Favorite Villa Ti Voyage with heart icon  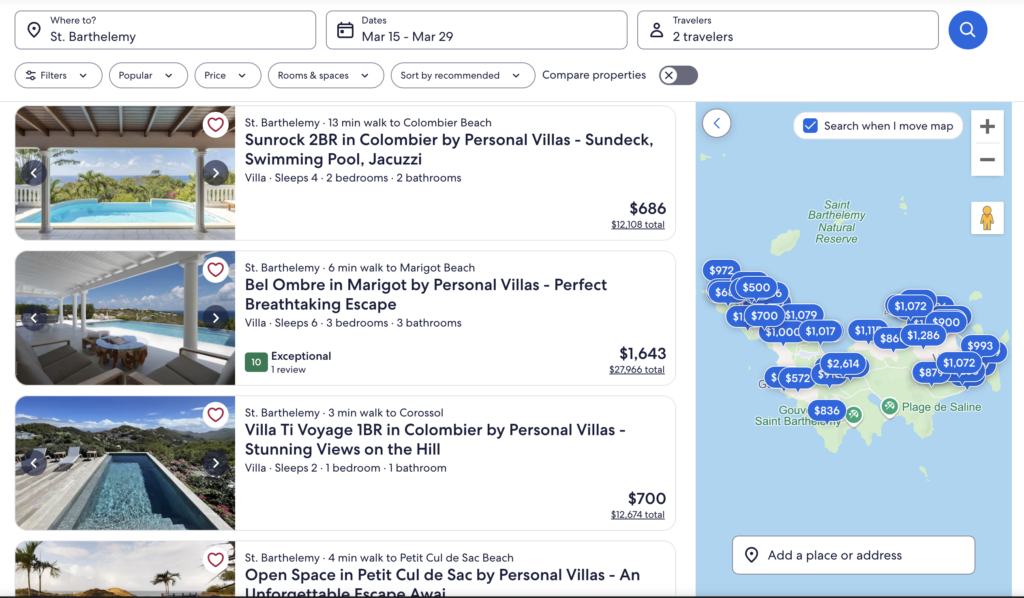click(216, 415)
